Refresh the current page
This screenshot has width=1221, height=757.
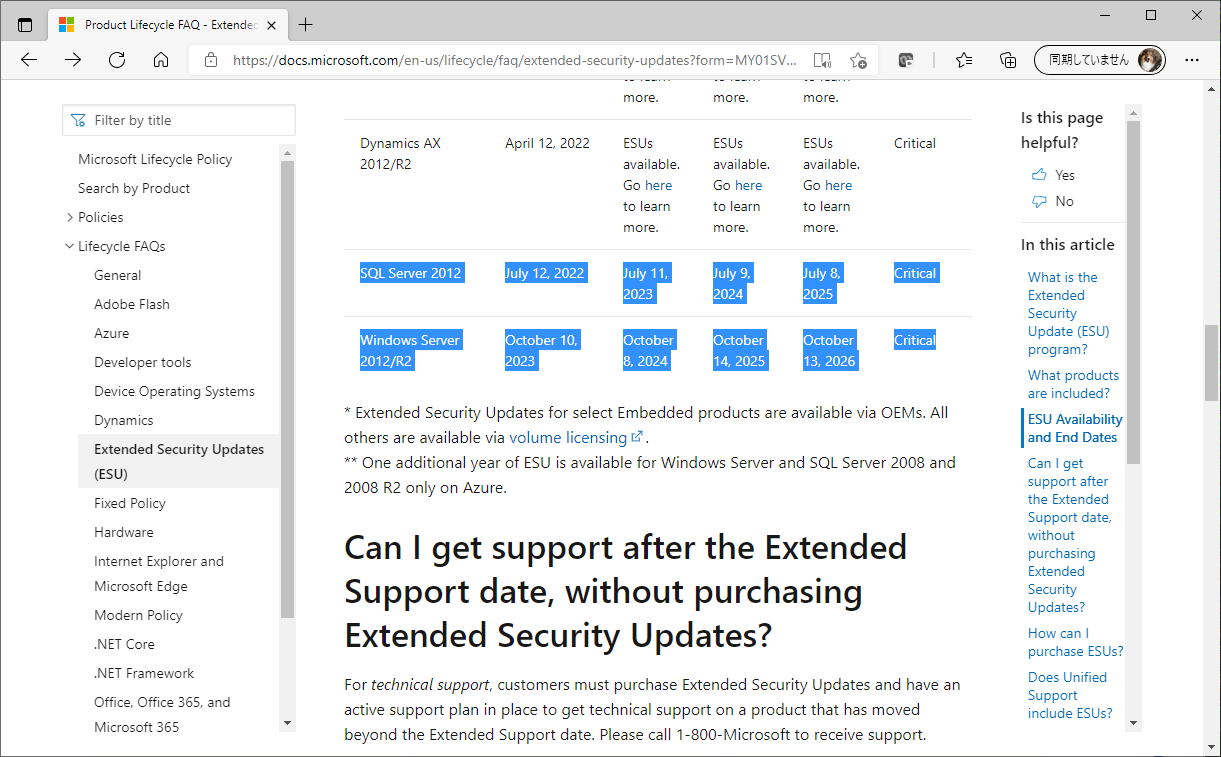tap(116, 59)
